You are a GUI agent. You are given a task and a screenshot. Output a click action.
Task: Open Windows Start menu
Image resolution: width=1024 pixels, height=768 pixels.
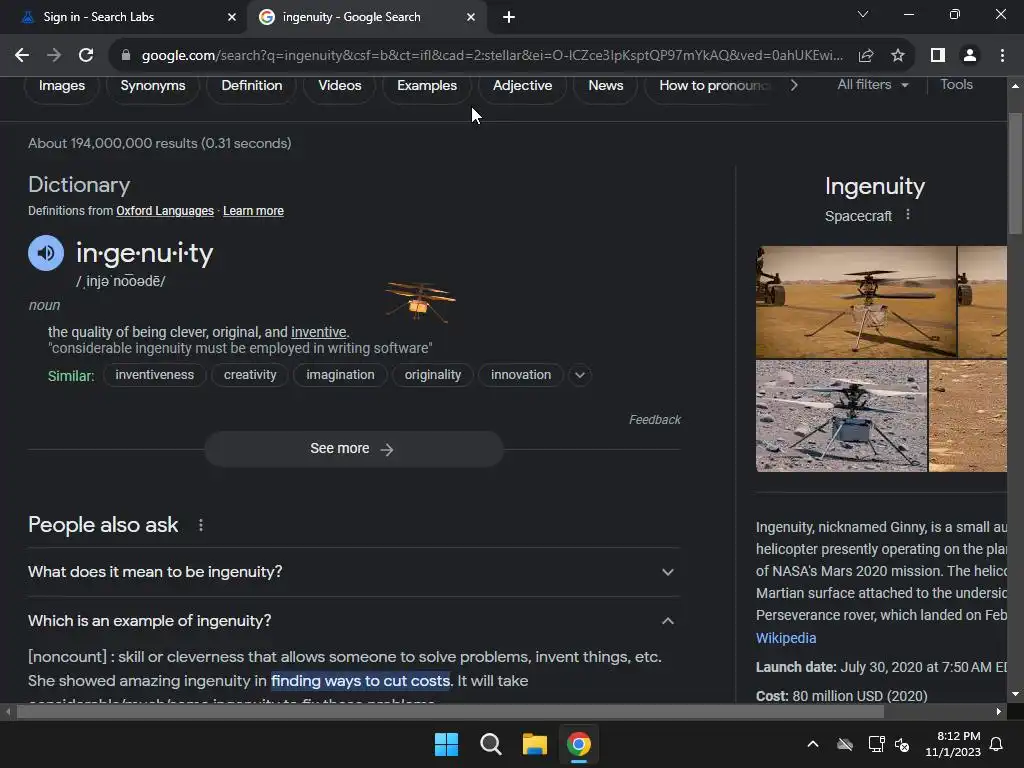coord(447,744)
